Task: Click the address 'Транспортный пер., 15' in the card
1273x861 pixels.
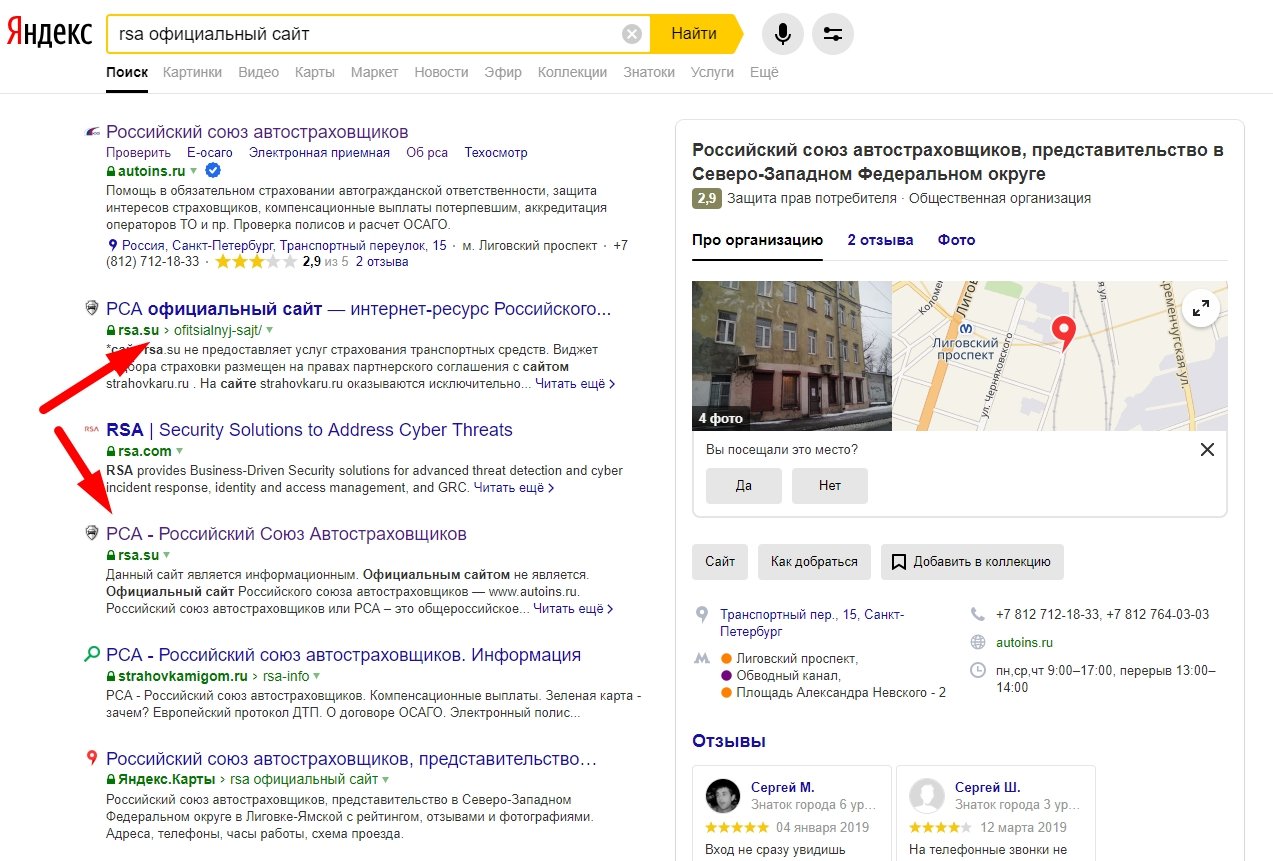Action: click(812, 623)
